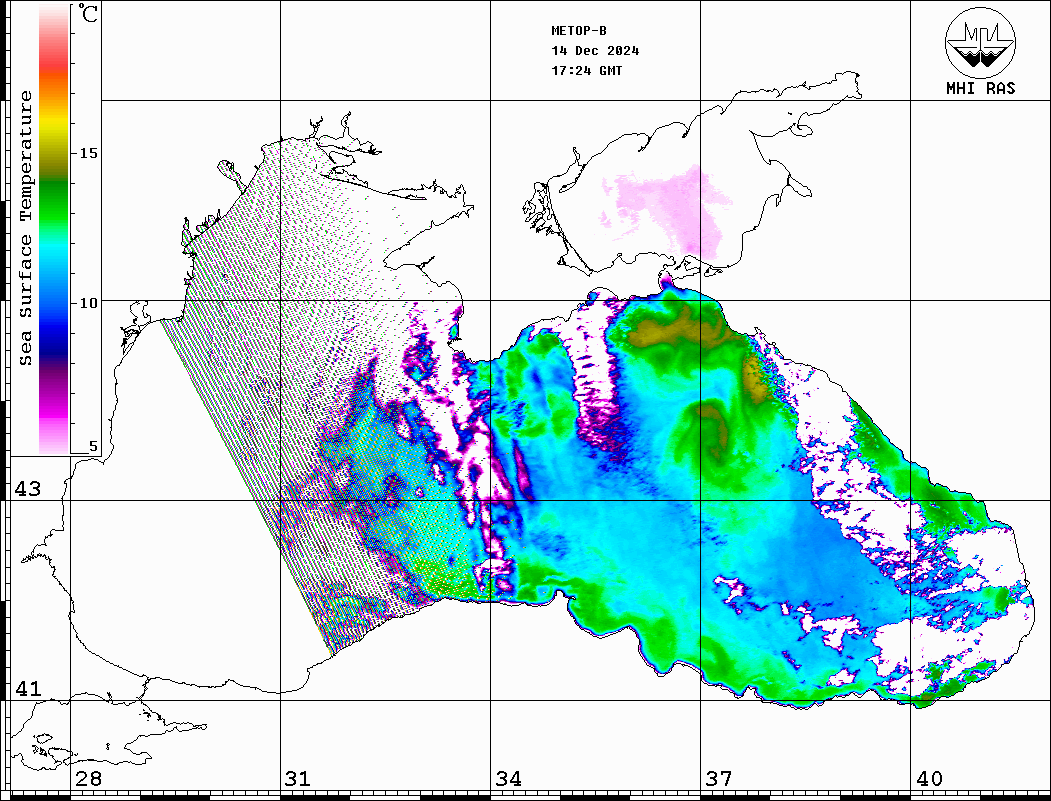
Task: Click the date '14 Dec 2024'
Action: point(595,50)
